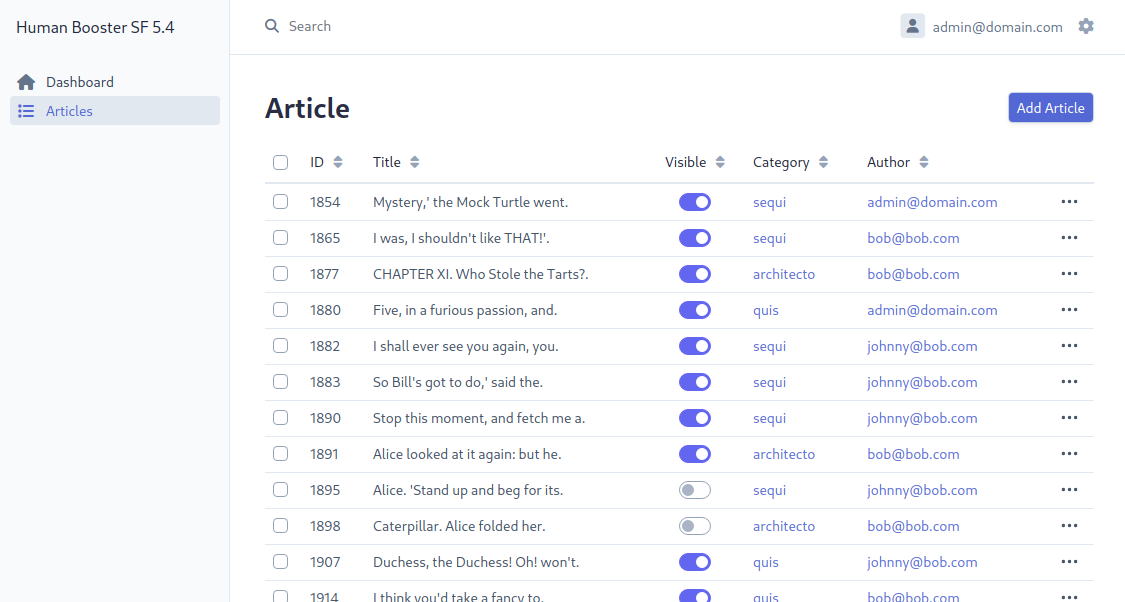
Task: Click the ID cell 1890
Action: coord(325,418)
